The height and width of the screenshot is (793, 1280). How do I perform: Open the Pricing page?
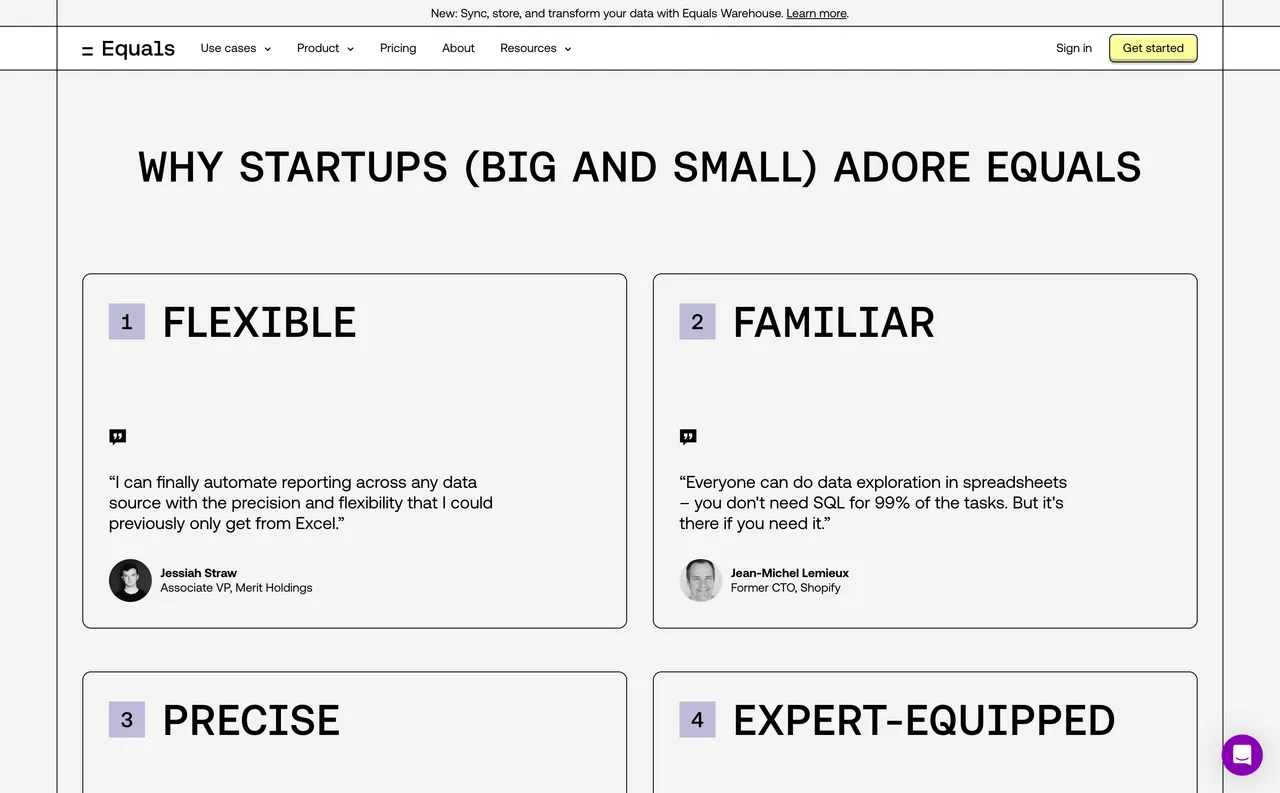click(x=397, y=48)
